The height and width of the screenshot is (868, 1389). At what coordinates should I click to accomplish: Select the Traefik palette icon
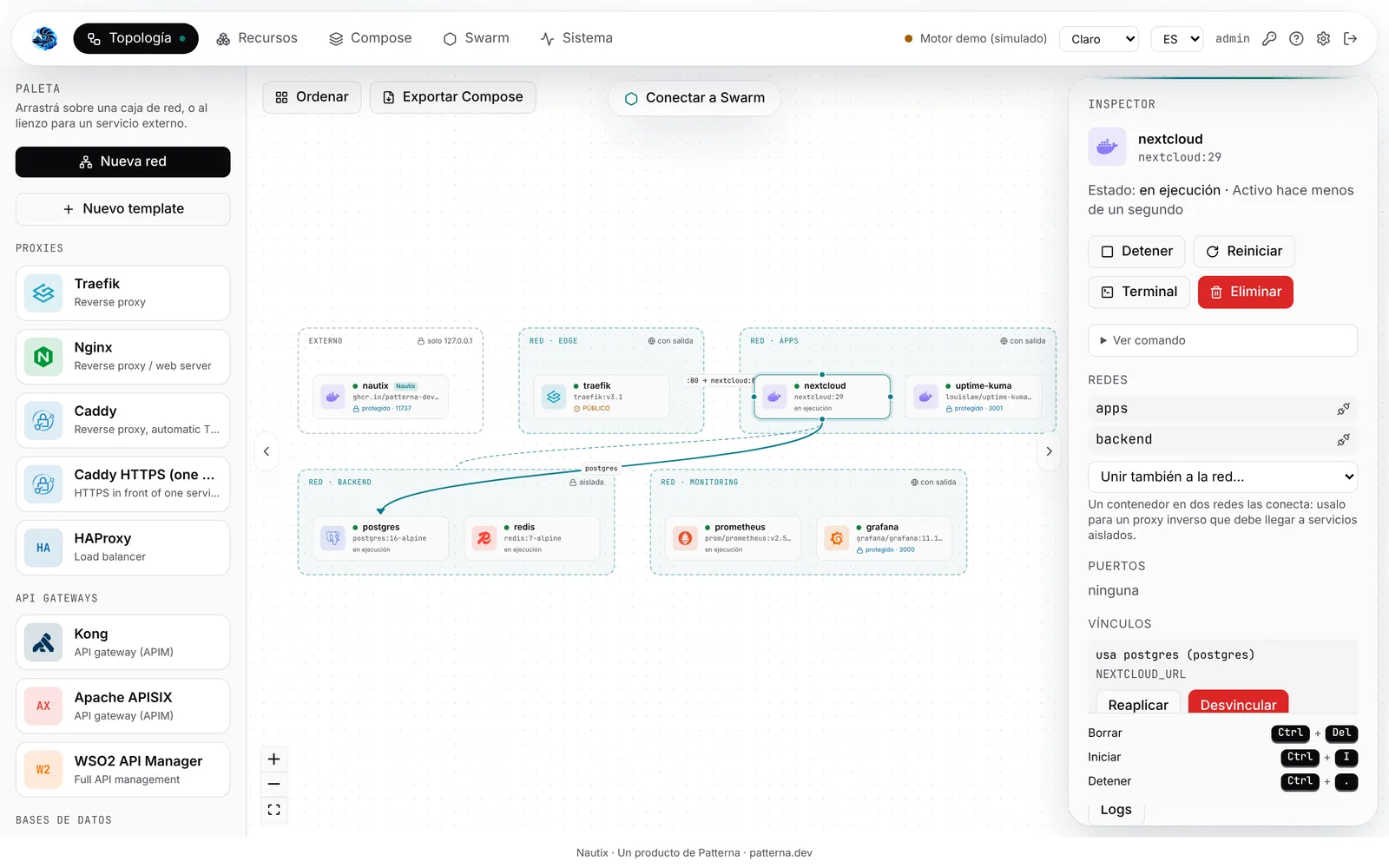[43, 293]
